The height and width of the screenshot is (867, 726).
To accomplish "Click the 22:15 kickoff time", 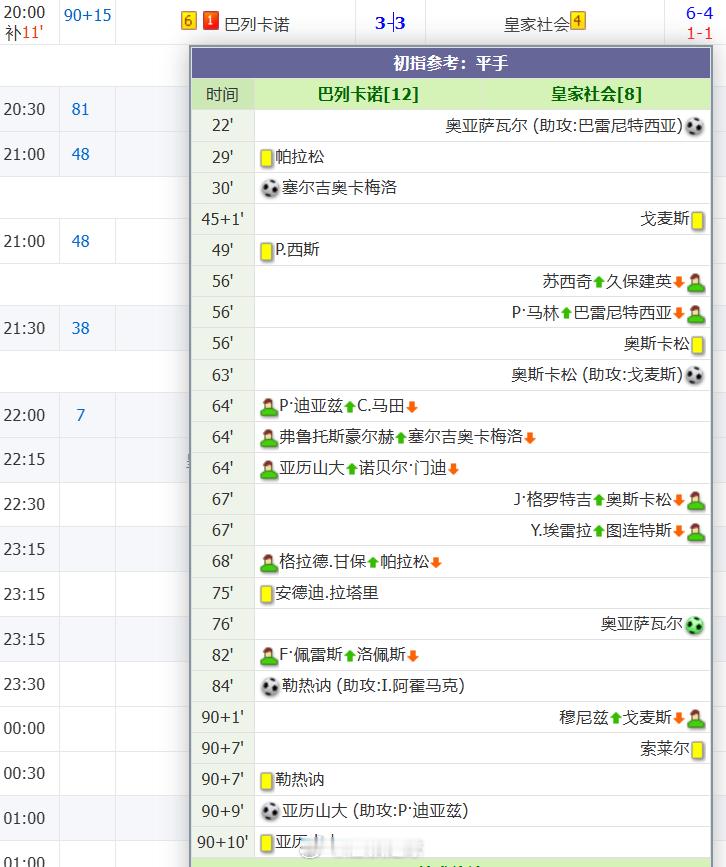I will (x=24, y=459).
